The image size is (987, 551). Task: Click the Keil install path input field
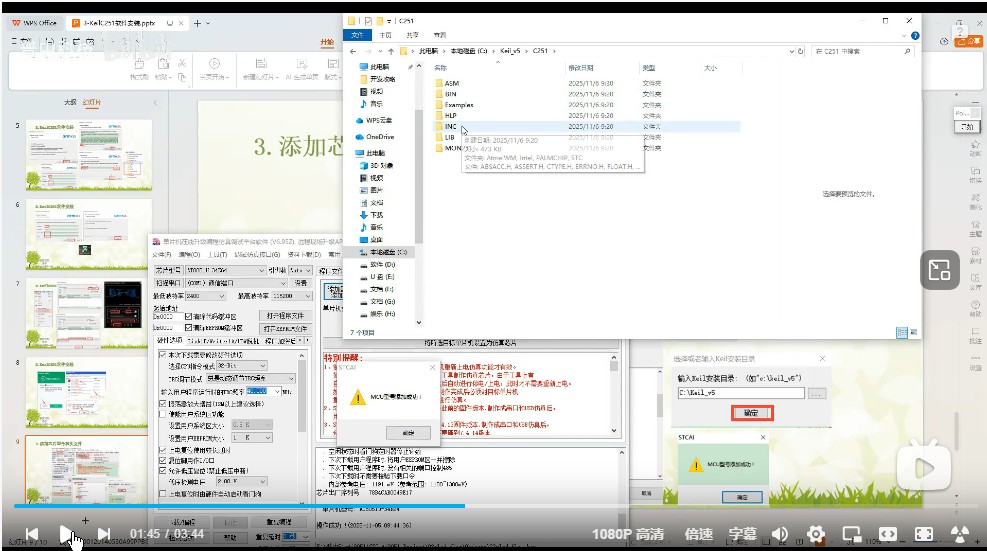[740, 393]
